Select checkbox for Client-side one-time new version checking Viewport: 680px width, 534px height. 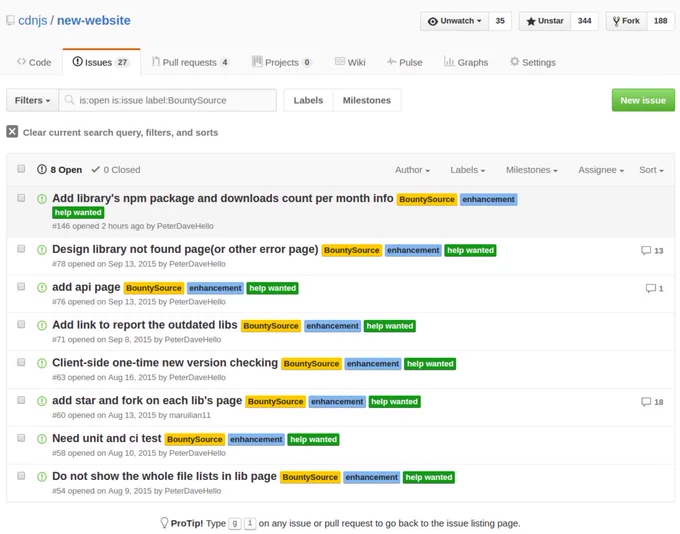point(21,362)
